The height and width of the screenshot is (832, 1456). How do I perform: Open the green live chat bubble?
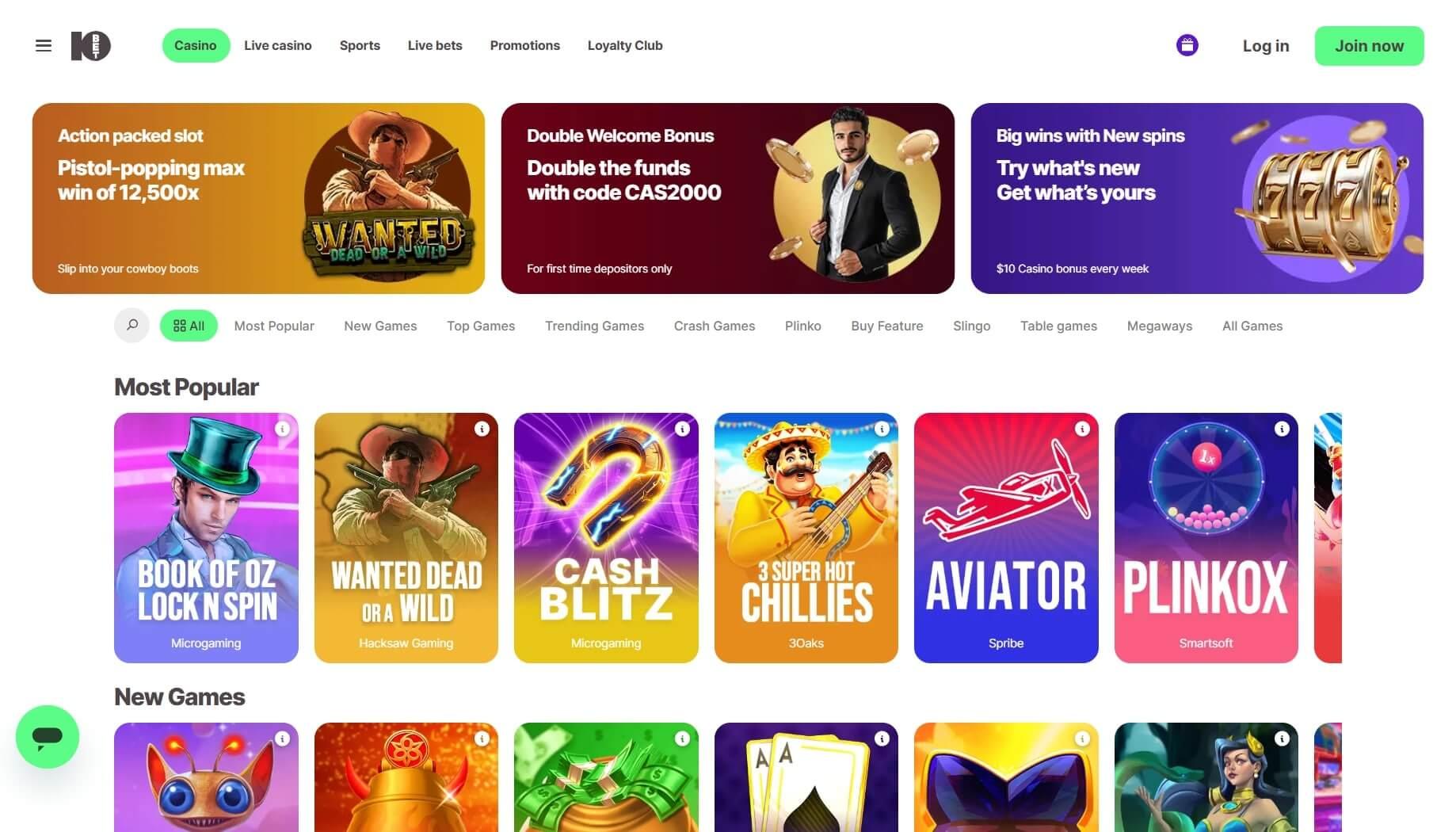coord(48,737)
